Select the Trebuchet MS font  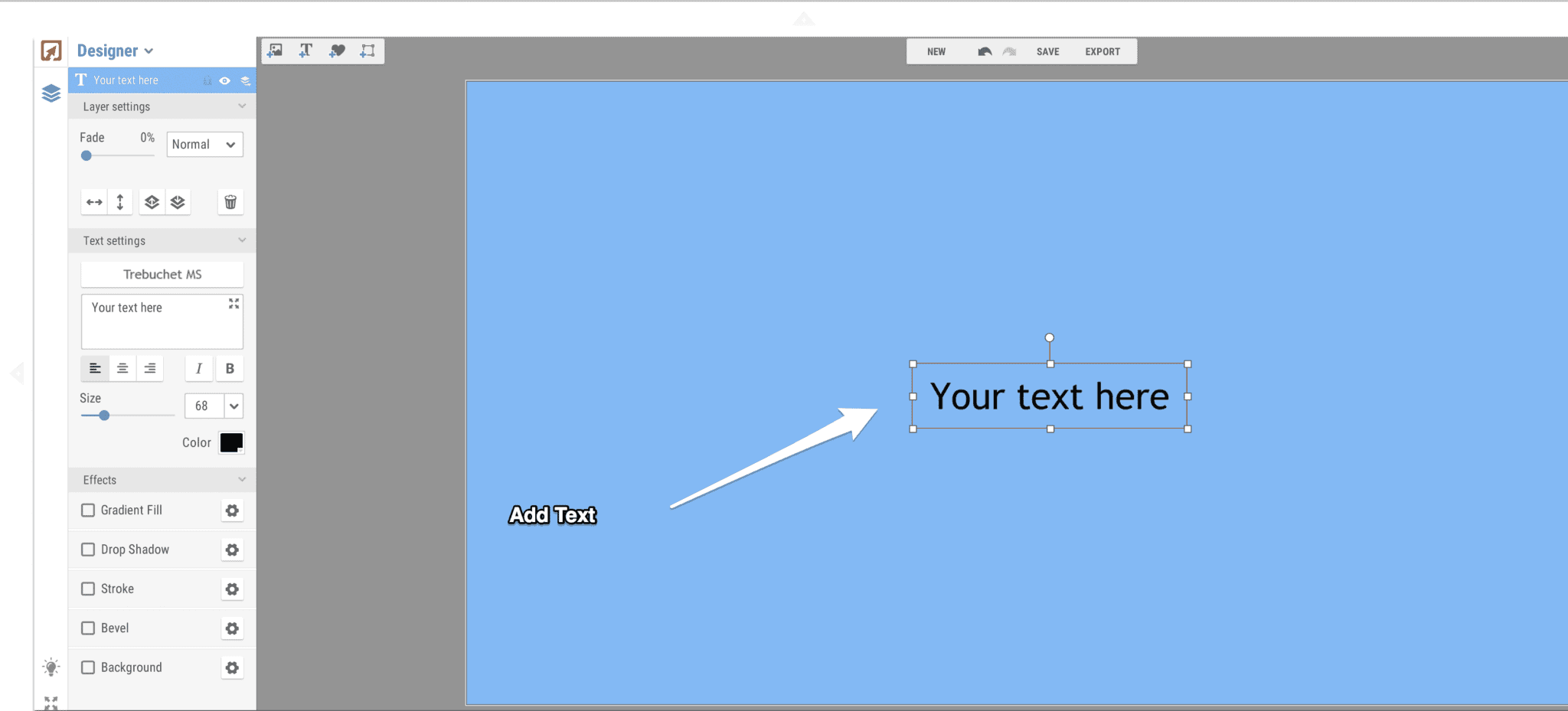(x=162, y=274)
